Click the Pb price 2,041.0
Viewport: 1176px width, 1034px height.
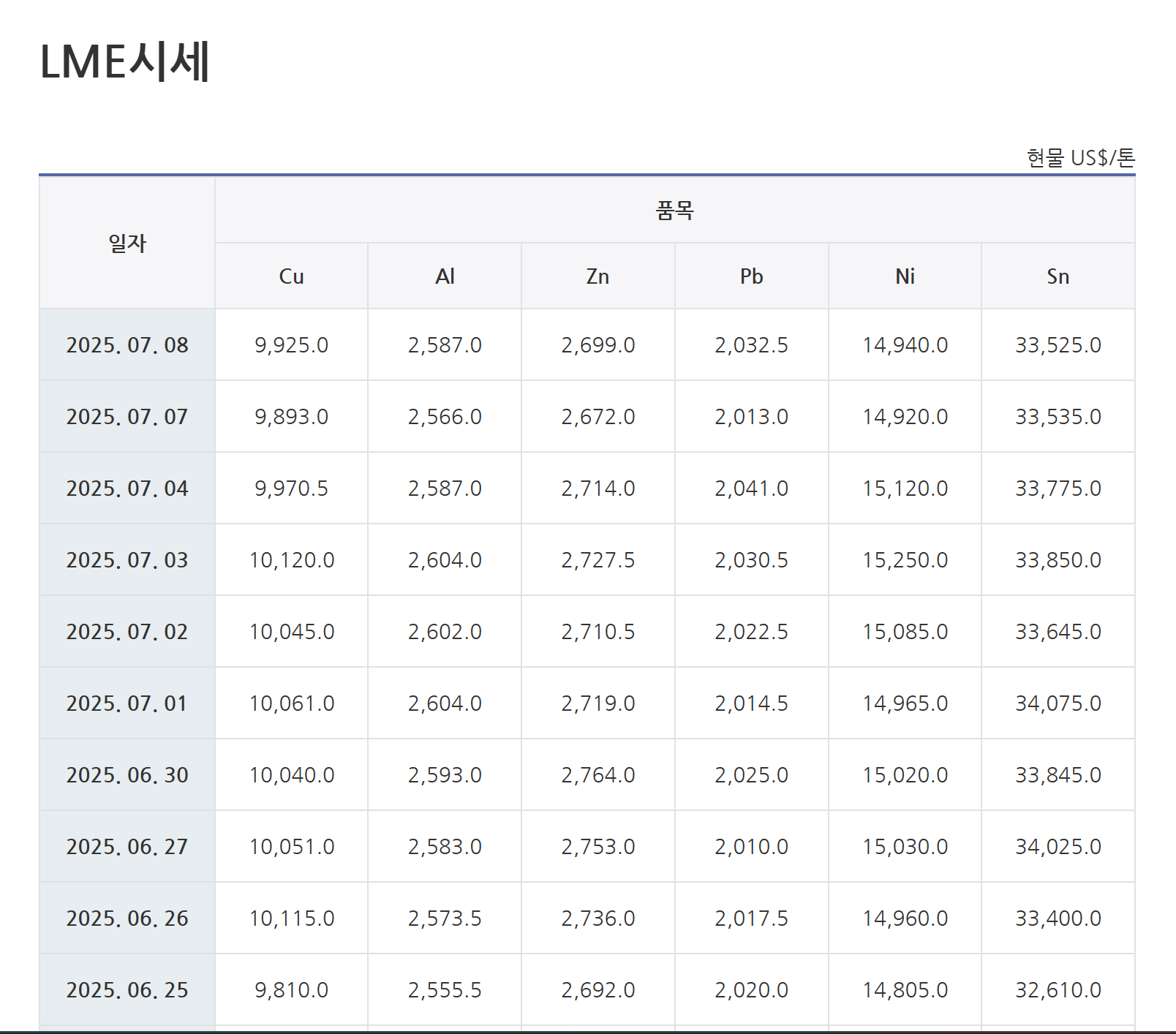[x=751, y=488]
